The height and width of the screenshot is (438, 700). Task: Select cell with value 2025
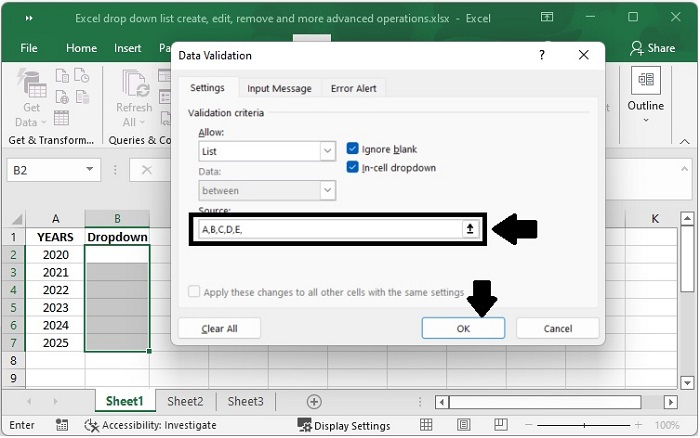[55, 343]
